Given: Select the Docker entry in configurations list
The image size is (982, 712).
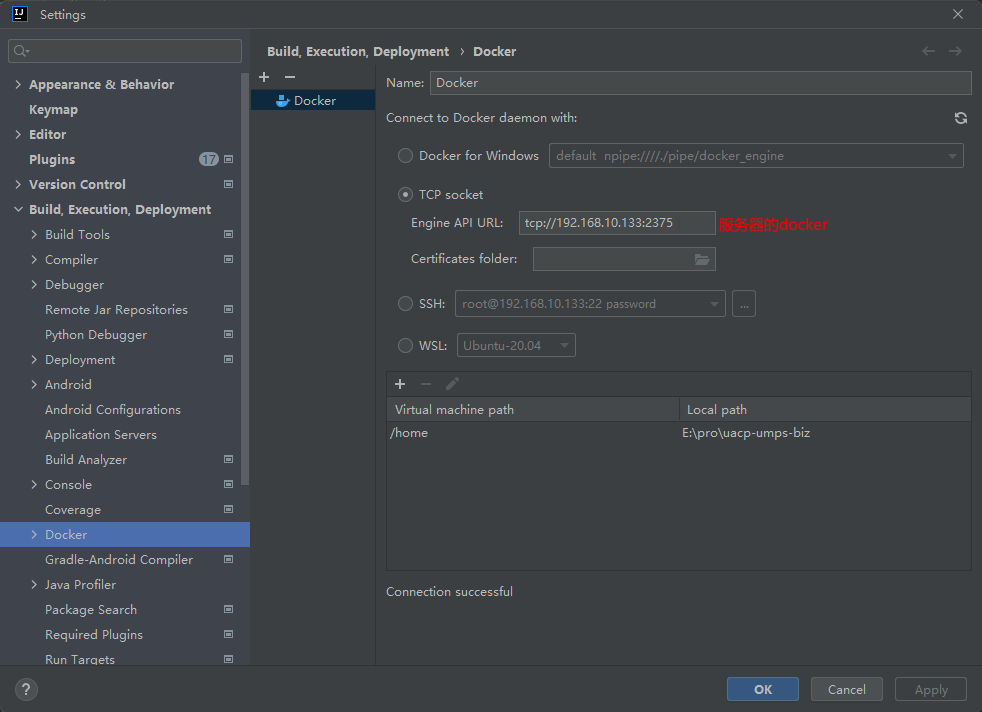Looking at the screenshot, I should click(x=313, y=100).
